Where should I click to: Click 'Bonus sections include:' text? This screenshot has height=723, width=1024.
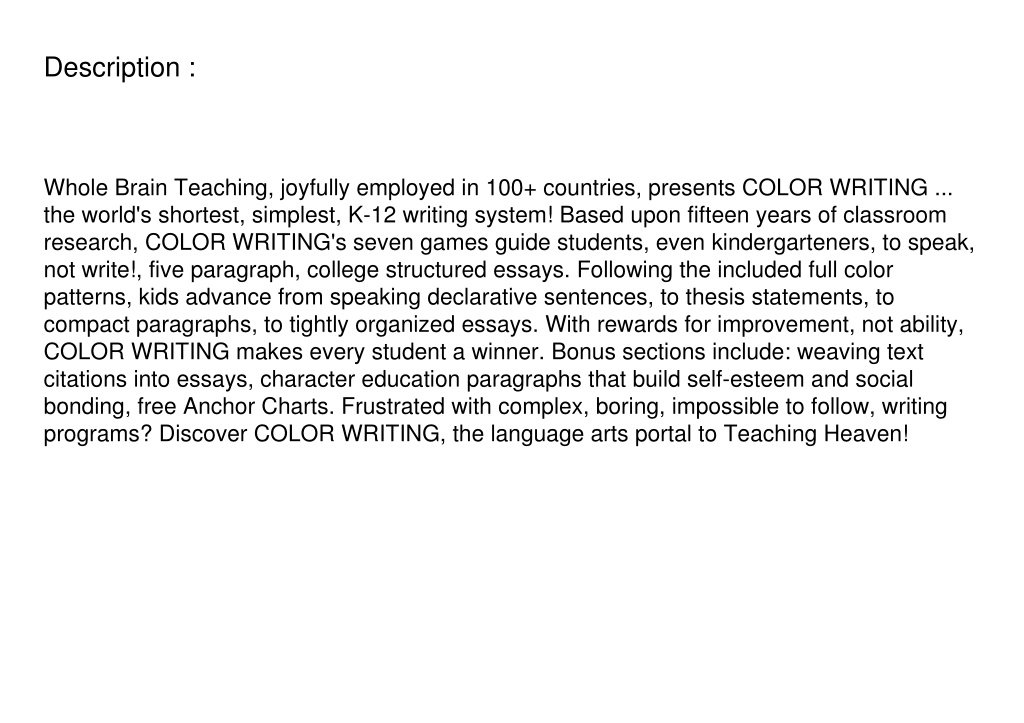pos(671,353)
